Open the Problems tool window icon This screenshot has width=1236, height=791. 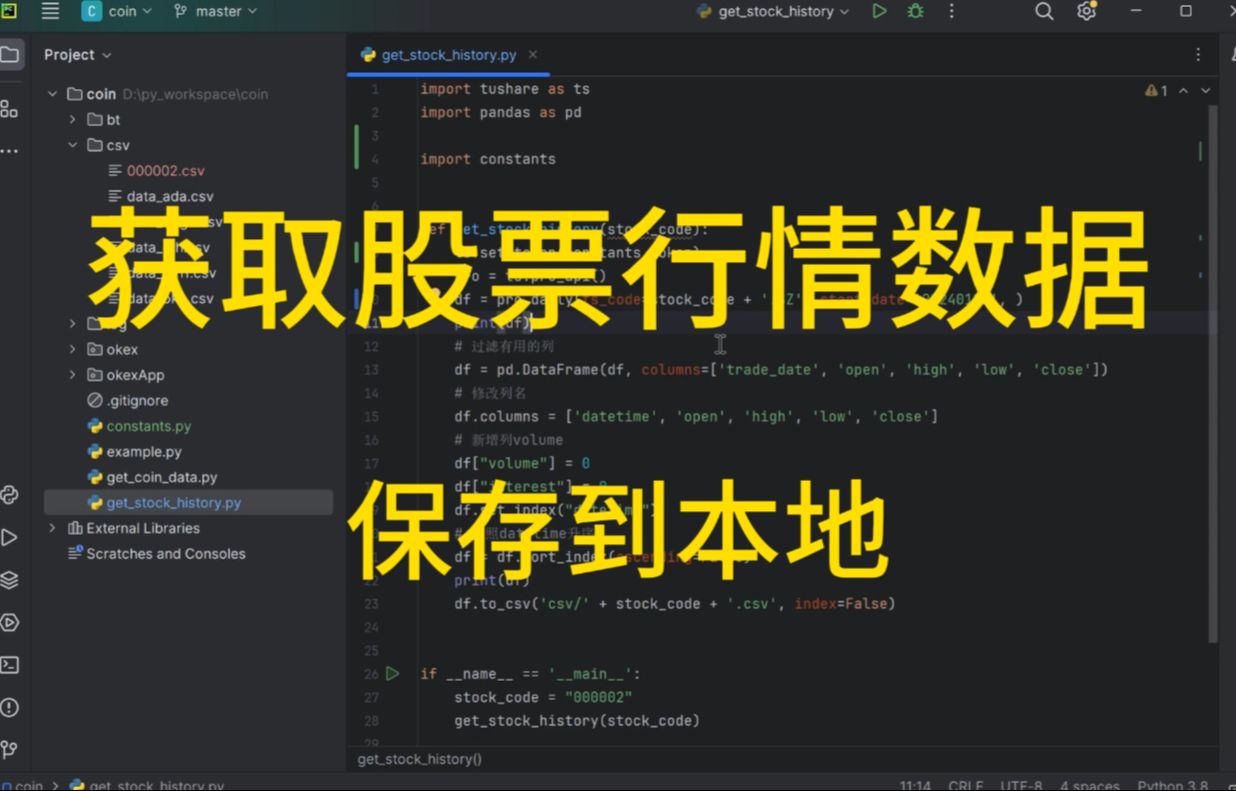13,707
